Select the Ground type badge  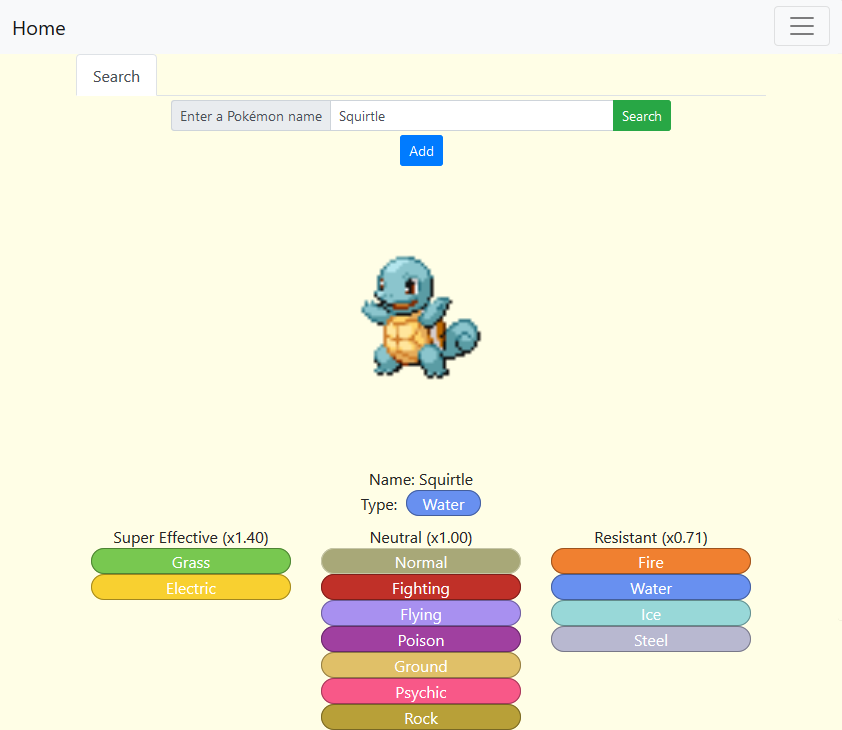421,666
